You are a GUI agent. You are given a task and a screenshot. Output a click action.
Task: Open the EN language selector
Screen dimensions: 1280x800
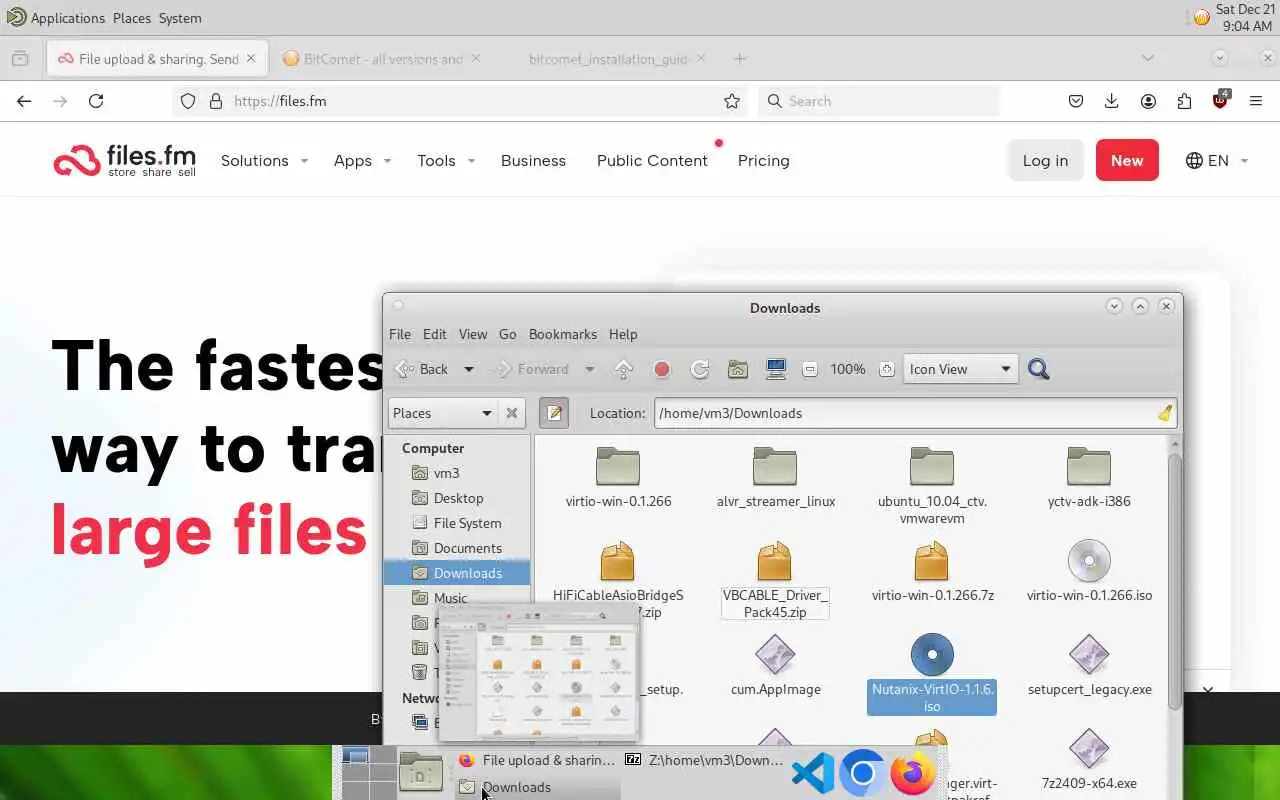[x=1217, y=160]
